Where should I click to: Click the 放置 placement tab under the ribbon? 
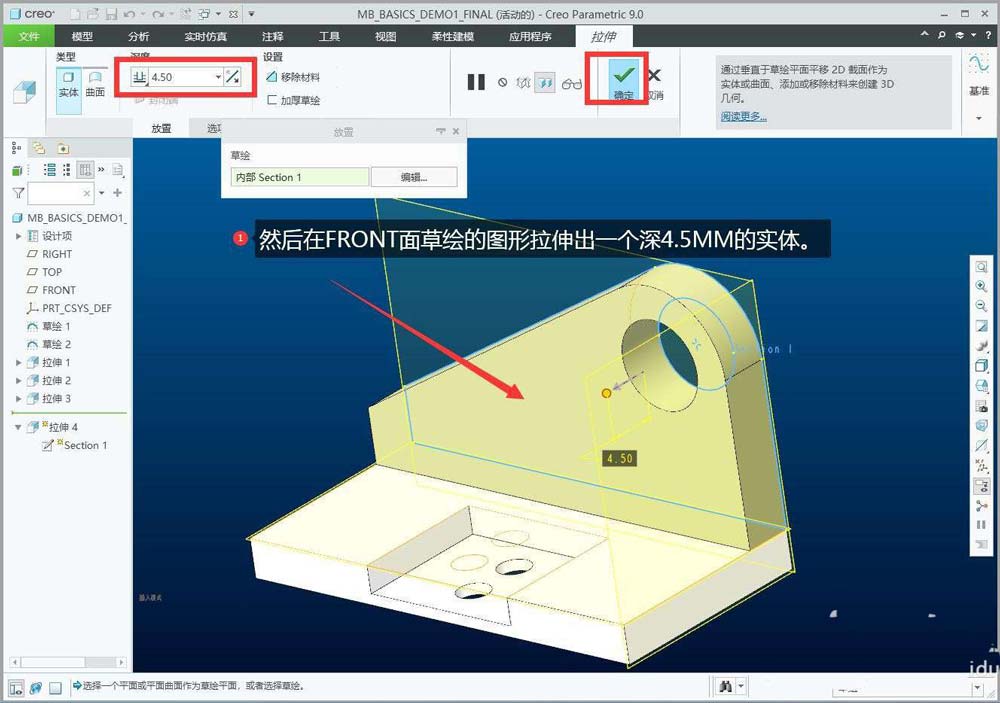[161, 128]
